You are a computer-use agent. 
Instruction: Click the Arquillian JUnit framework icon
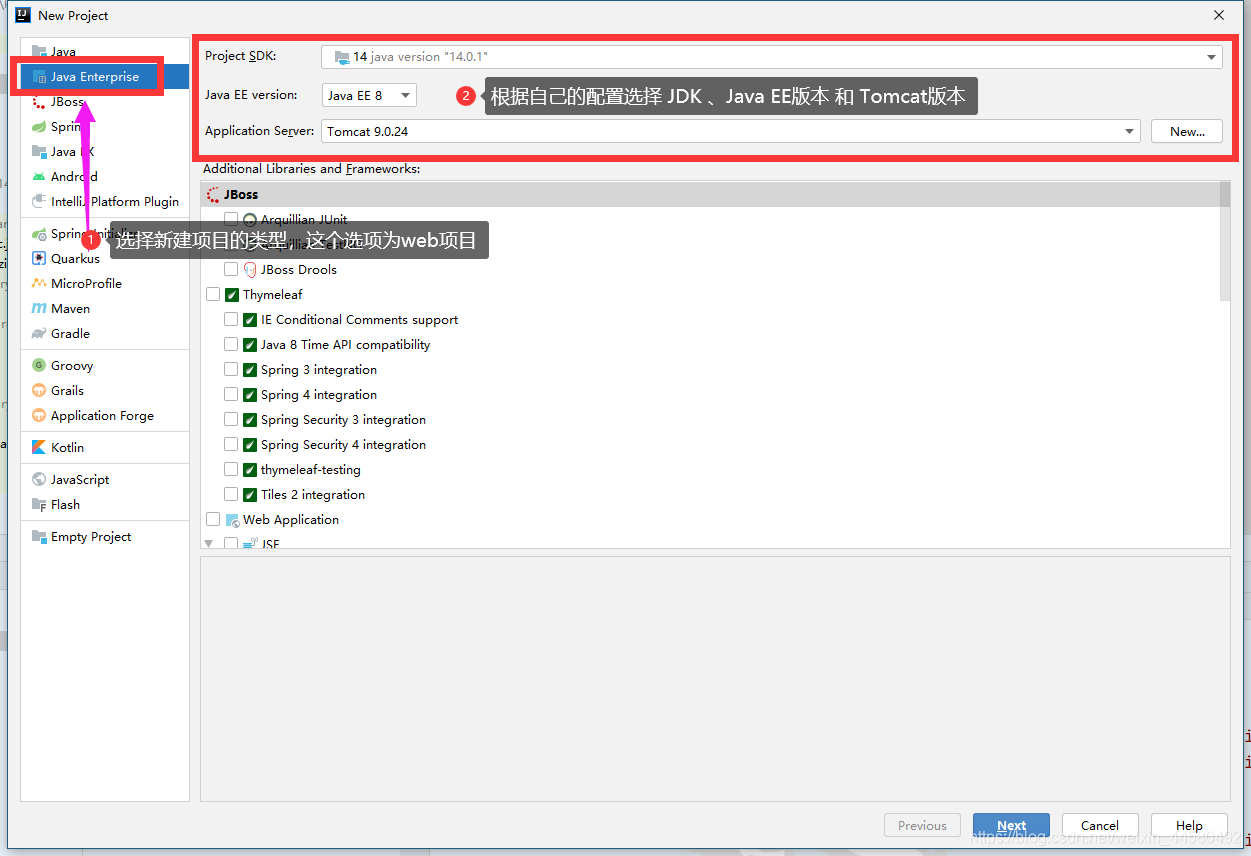[250, 220]
